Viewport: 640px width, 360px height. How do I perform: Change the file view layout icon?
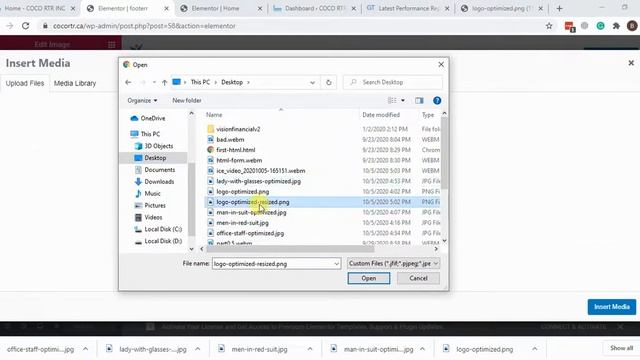click(x=392, y=100)
